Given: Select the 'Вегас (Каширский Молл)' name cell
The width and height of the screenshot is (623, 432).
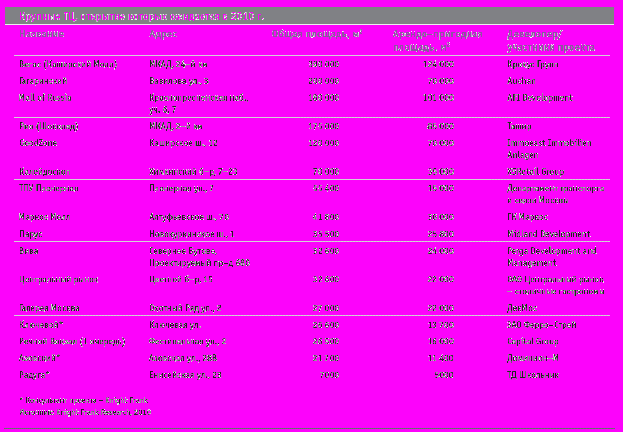Looking at the screenshot, I should pos(68,64).
